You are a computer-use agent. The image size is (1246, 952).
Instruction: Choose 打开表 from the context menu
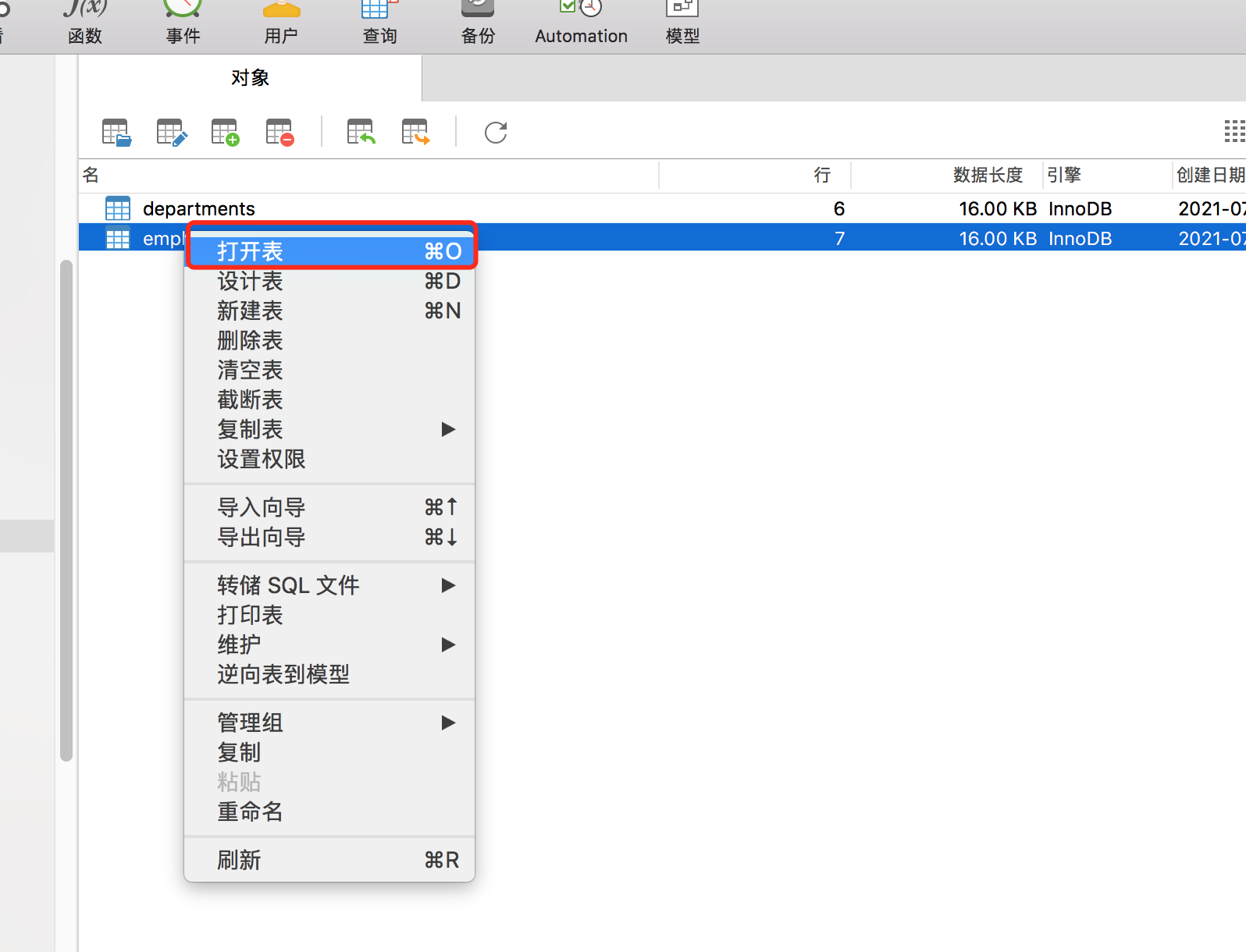[x=329, y=251]
